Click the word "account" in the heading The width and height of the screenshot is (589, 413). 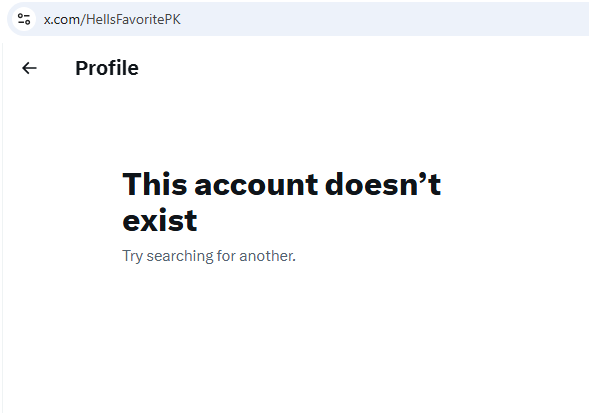click(x=256, y=185)
